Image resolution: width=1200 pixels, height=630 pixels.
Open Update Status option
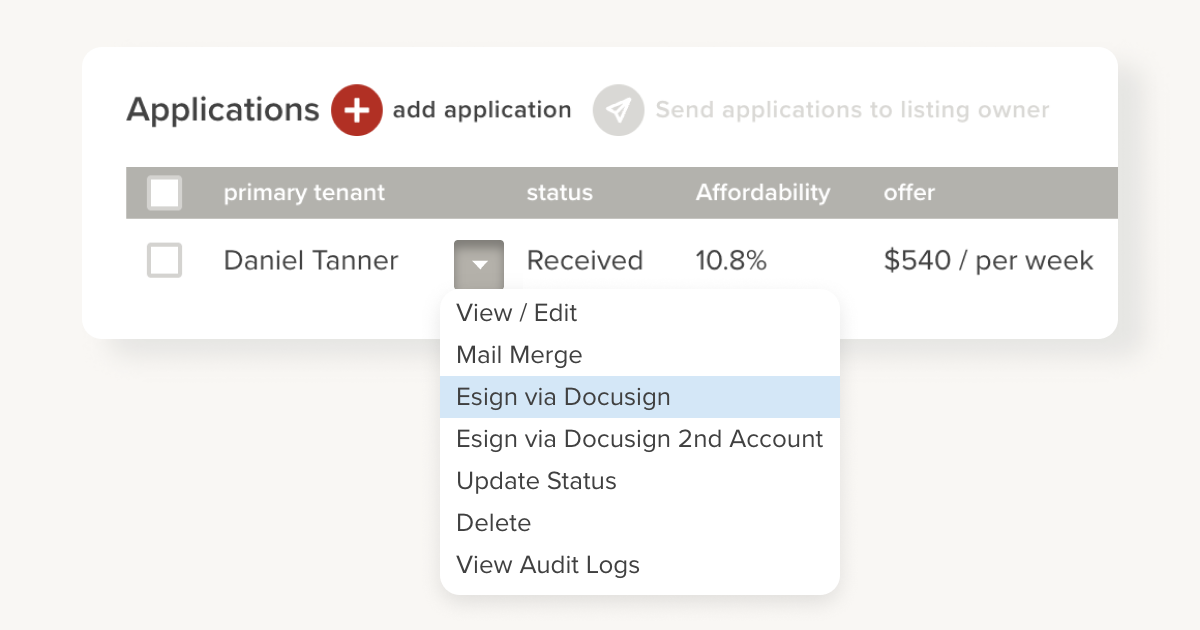tap(536, 481)
